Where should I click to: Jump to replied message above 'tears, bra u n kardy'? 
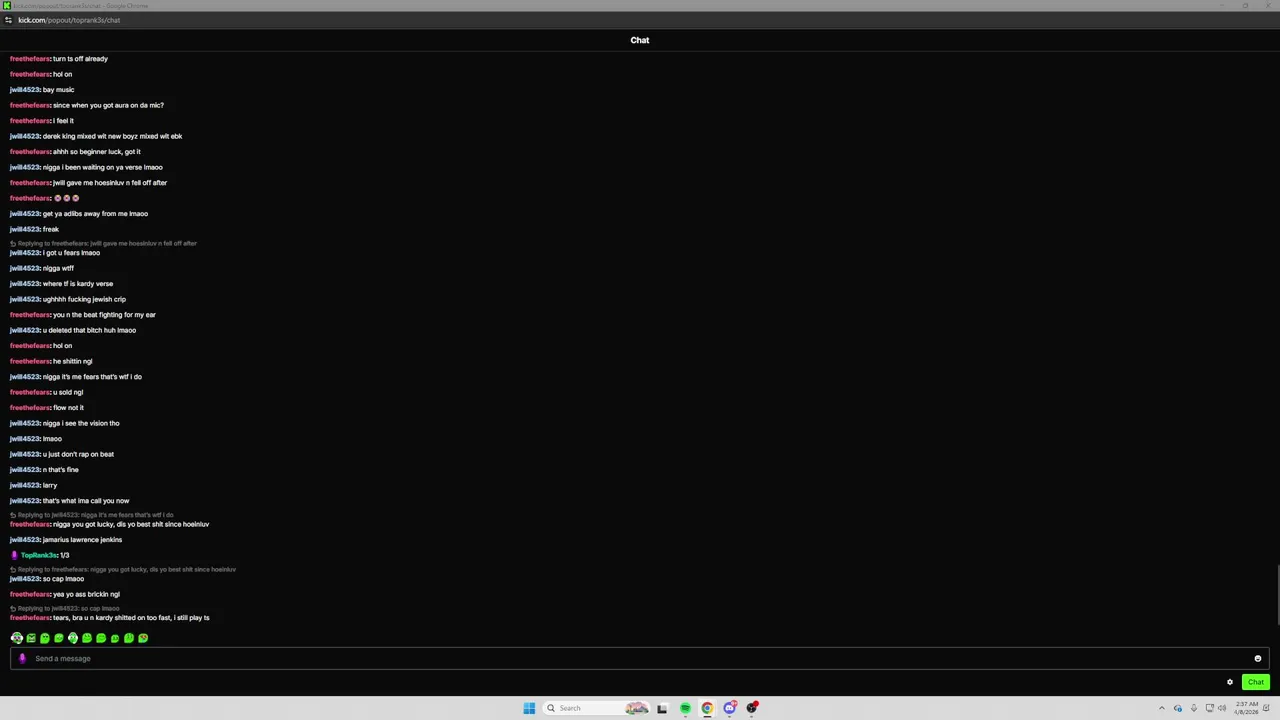click(x=64, y=608)
